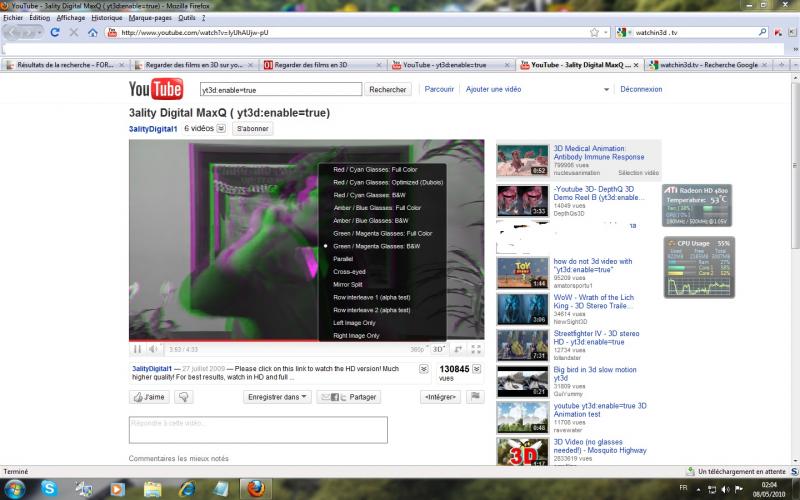Select Red / Cyan Glasses: Optimized (Dubois)
Viewport: 800px width, 500px height.
(388, 182)
